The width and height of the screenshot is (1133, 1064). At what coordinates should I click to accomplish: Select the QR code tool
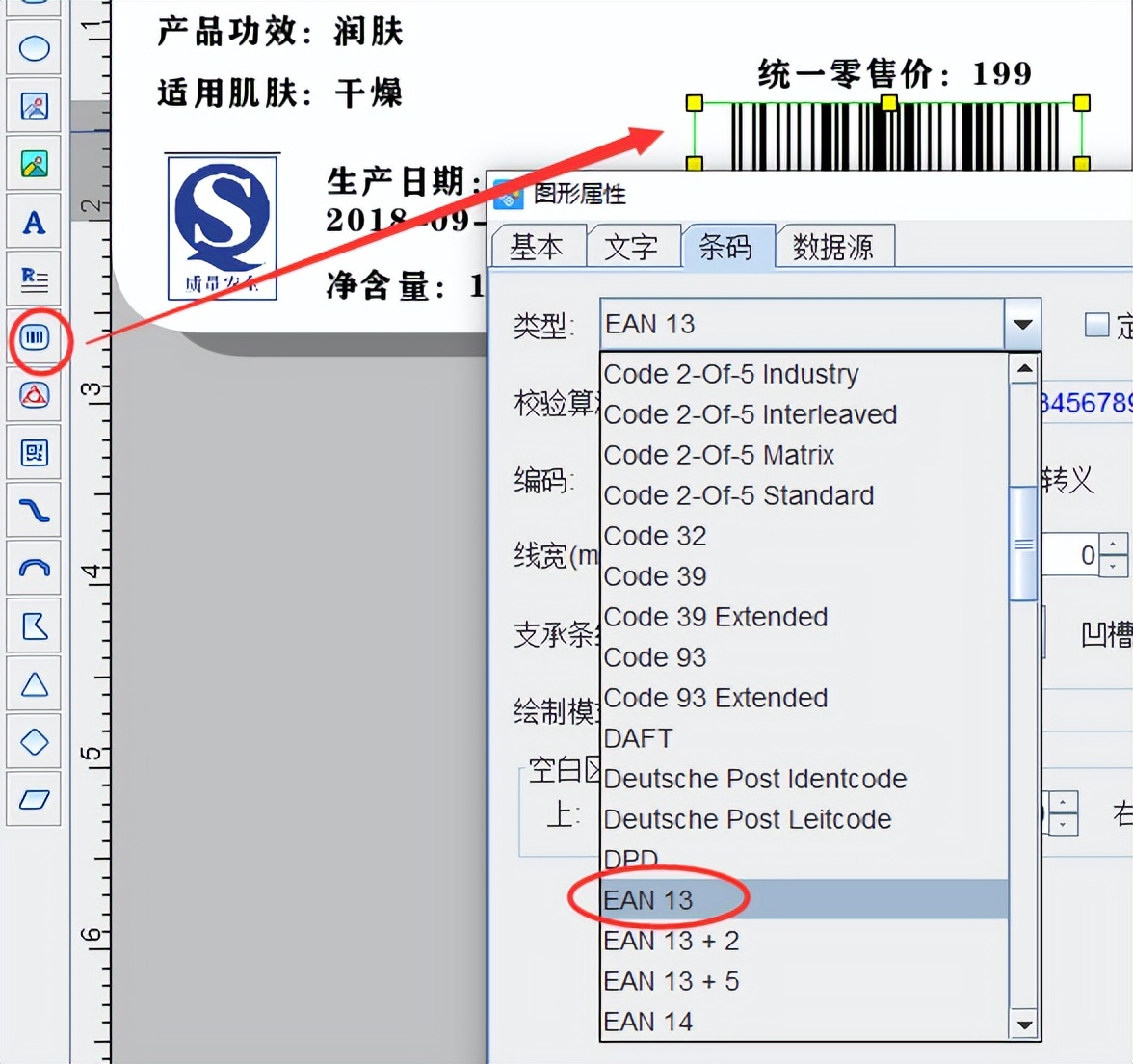34,453
